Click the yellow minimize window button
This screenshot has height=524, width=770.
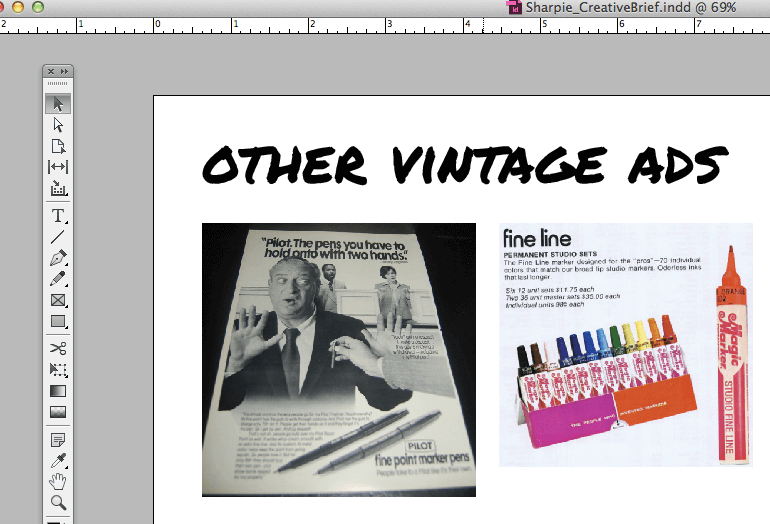click(18, 7)
